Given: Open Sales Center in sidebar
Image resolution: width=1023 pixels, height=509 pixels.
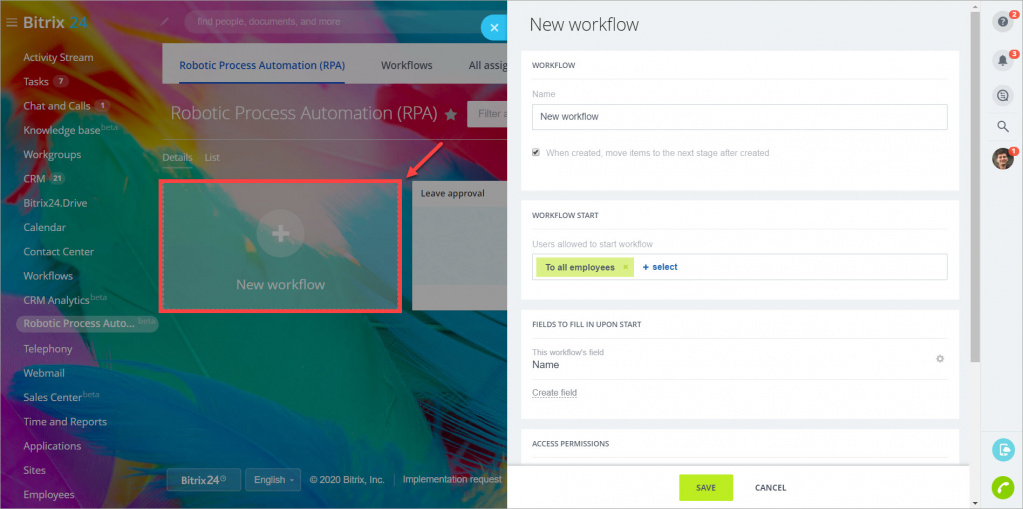Looking at the screenshot, I should pos(52,397).
